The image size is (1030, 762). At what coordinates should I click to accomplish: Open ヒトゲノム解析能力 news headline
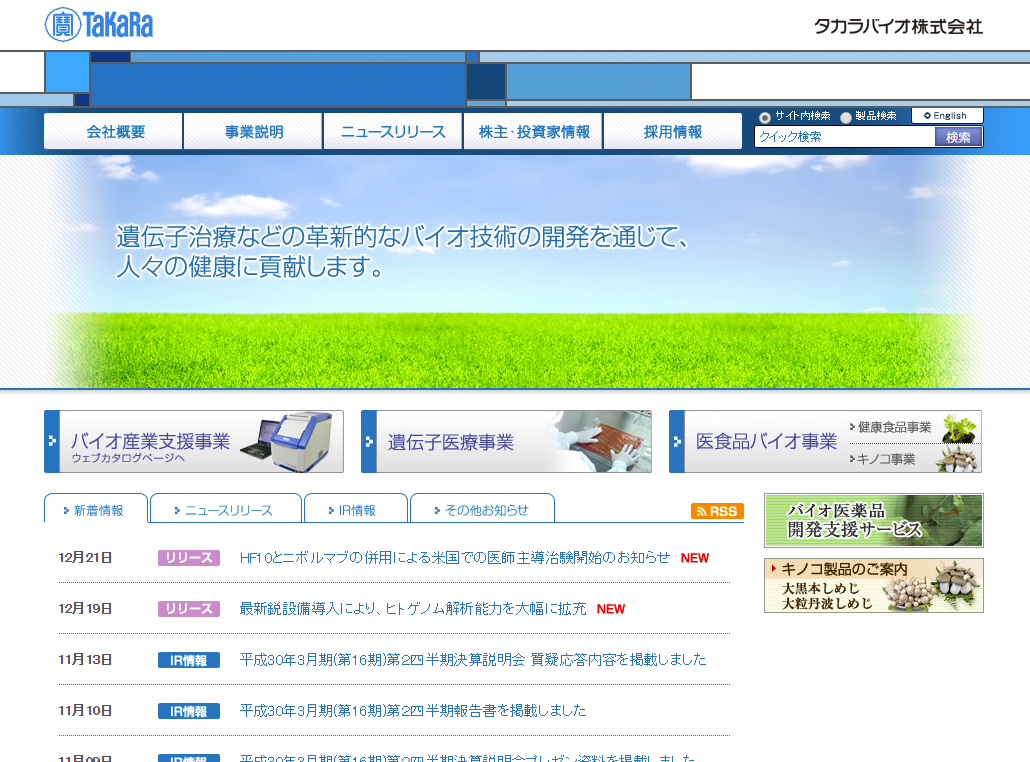[413, 609]
